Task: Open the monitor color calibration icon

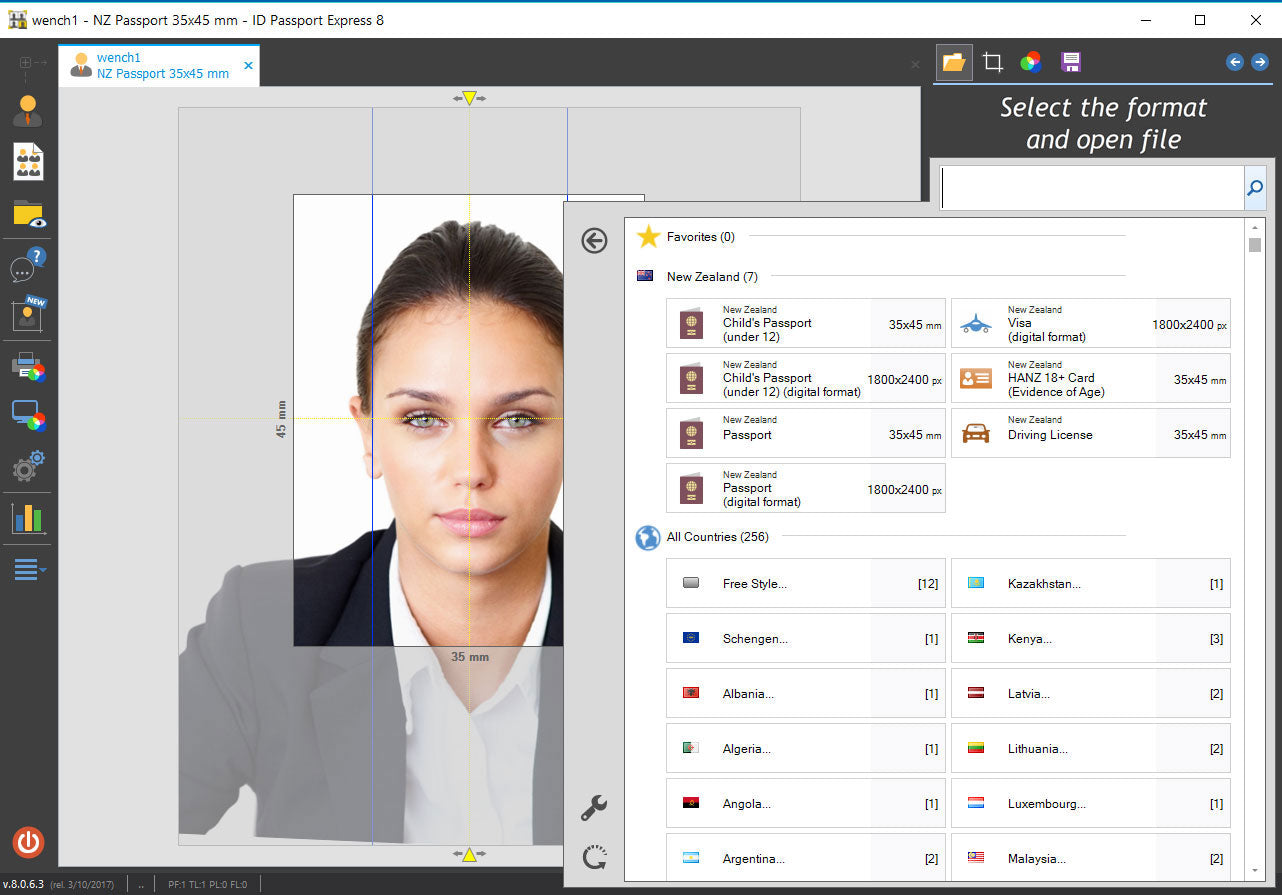Action: [x=28, y=415]
